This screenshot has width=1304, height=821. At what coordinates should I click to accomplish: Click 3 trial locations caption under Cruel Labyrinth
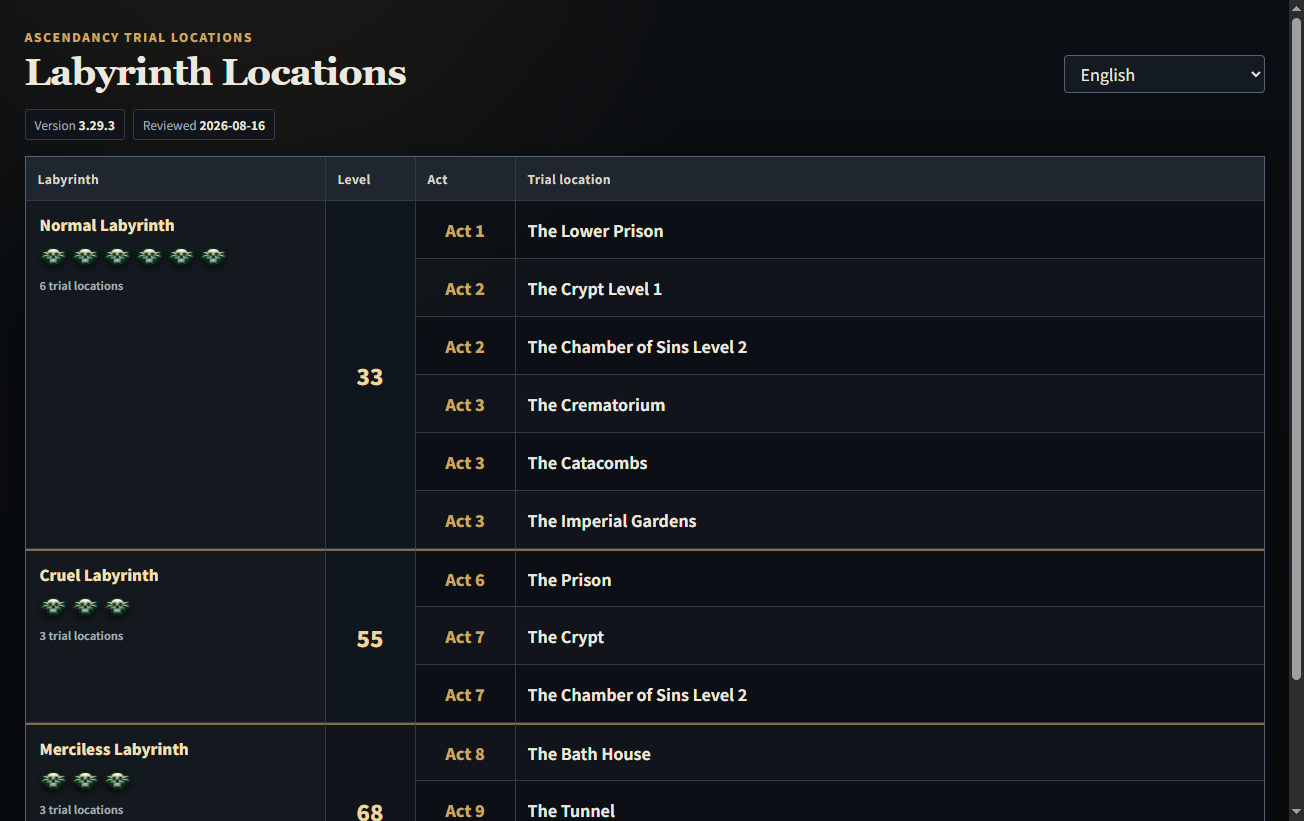click(82, 636)
